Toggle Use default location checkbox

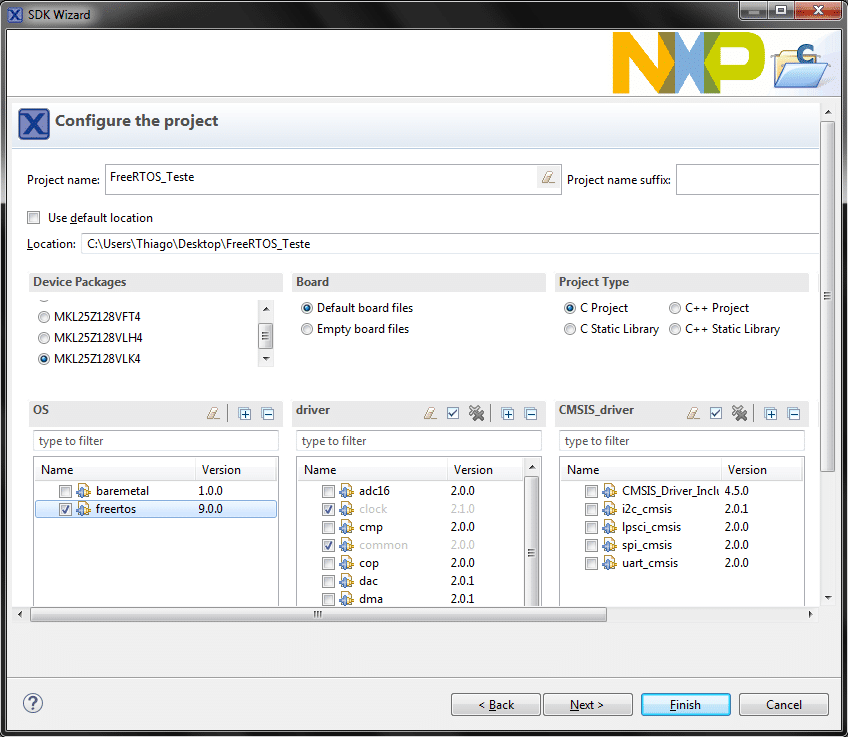(x=34, y=217)
